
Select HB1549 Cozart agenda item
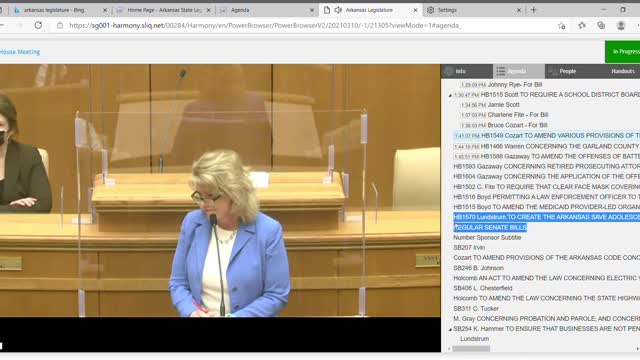coord(560,135)
